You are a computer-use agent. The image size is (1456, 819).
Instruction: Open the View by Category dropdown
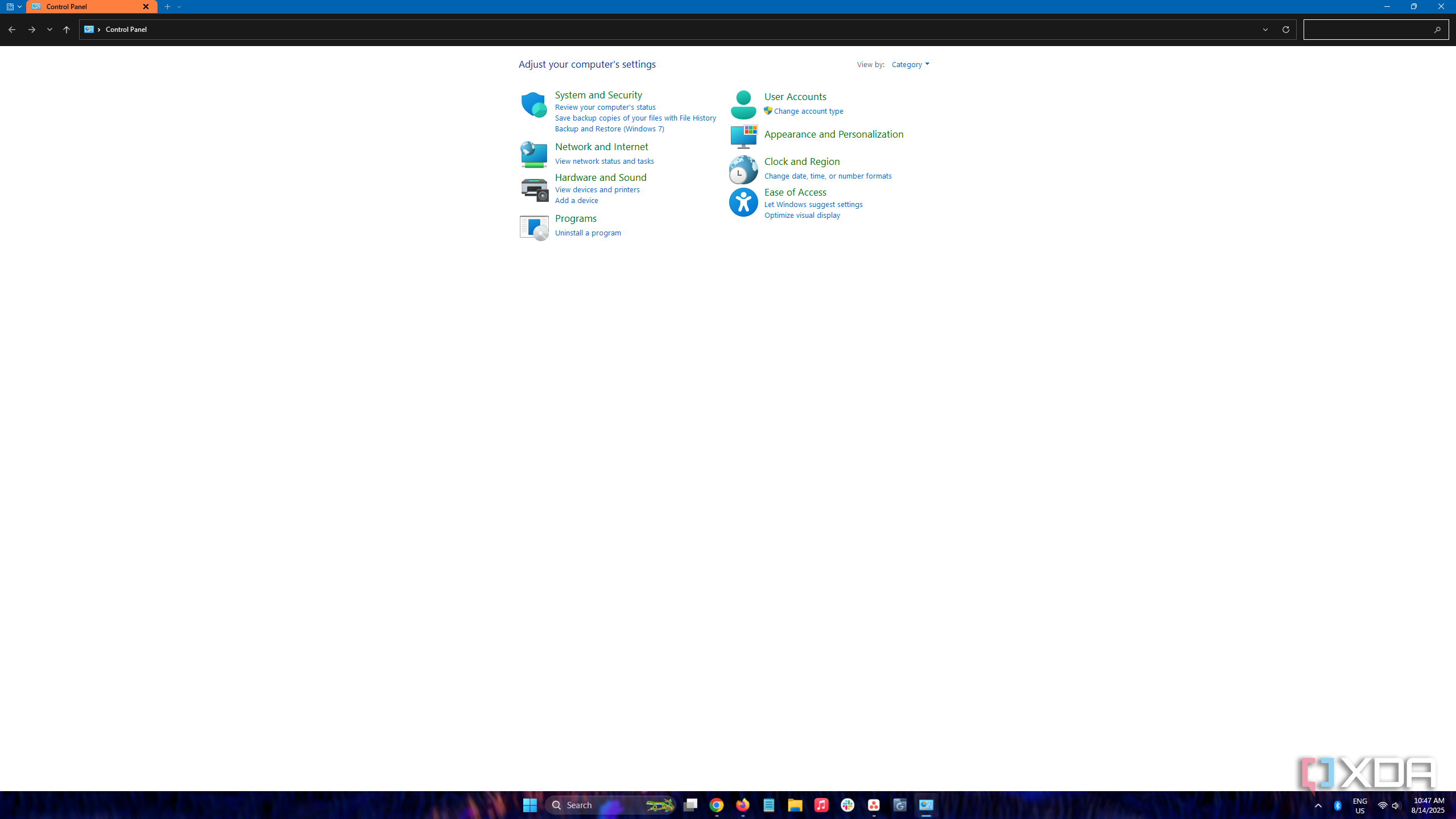coord(910,64)
